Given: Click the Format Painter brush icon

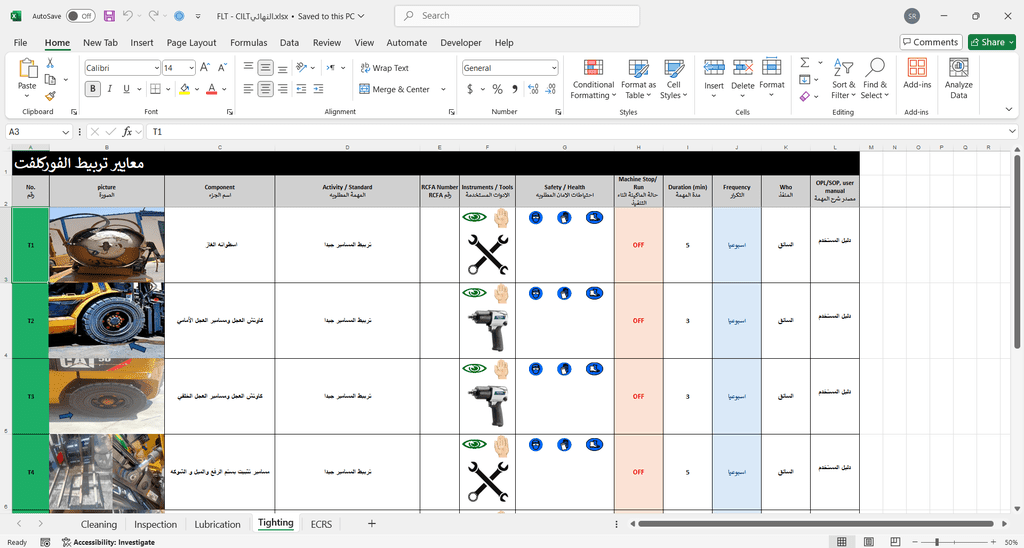Looking at the screenshot, I should coord(50,95).
